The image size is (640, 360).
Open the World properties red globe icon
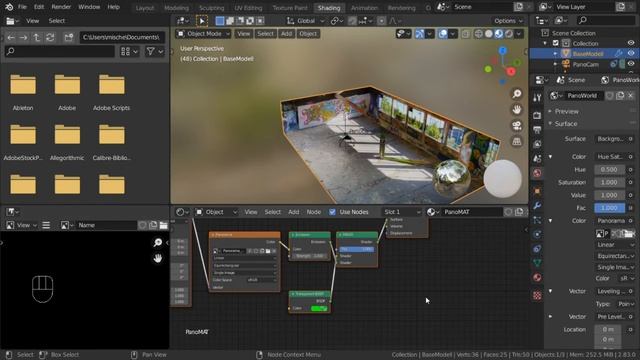[537, 173]
